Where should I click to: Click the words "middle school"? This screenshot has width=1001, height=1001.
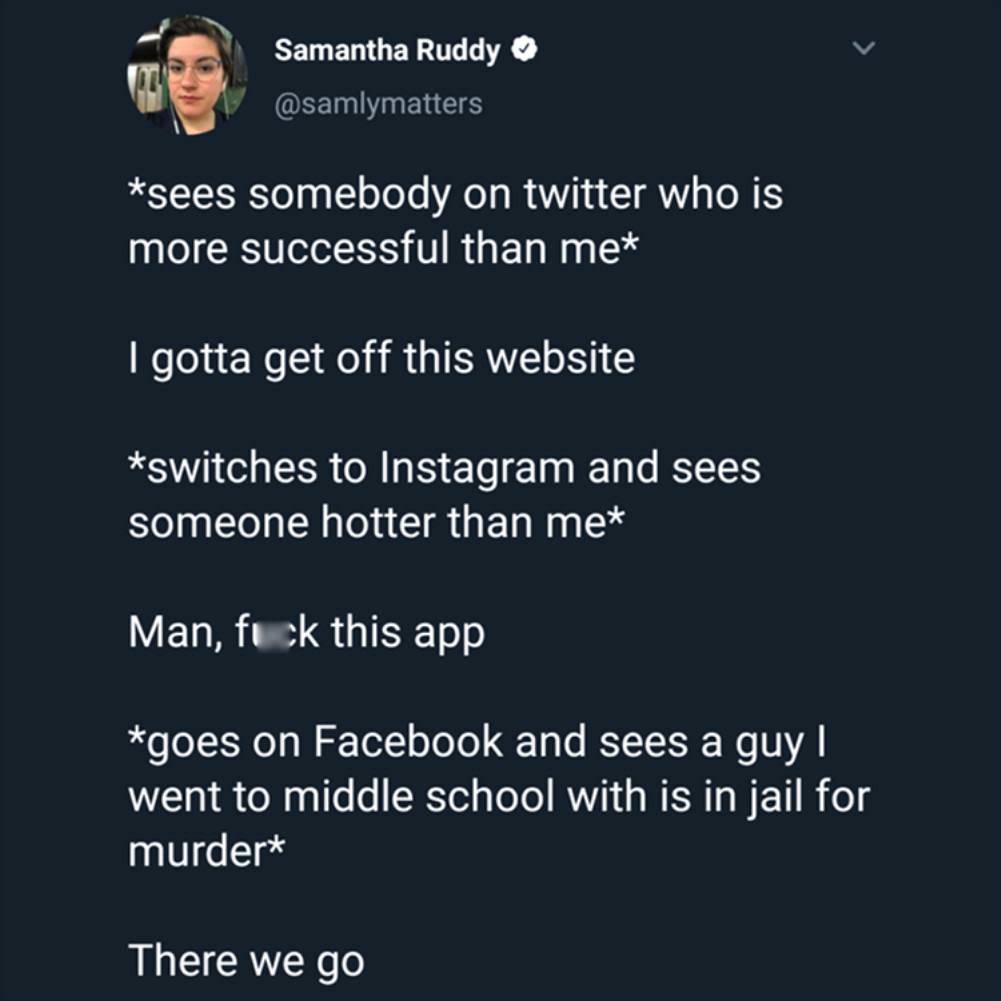tap(419, 797)
